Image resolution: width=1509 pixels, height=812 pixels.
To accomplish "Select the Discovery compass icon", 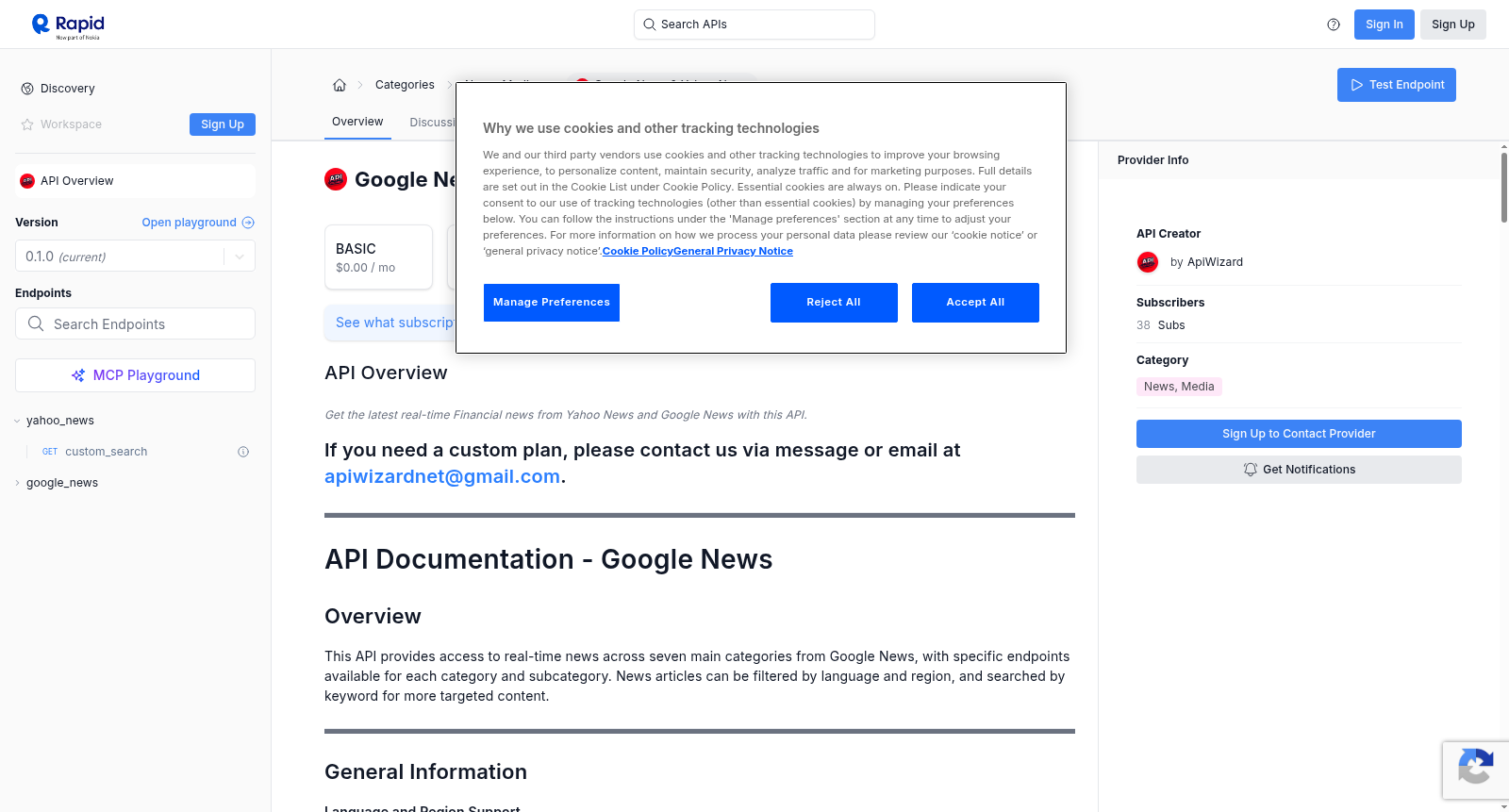I will coord(27,89).
